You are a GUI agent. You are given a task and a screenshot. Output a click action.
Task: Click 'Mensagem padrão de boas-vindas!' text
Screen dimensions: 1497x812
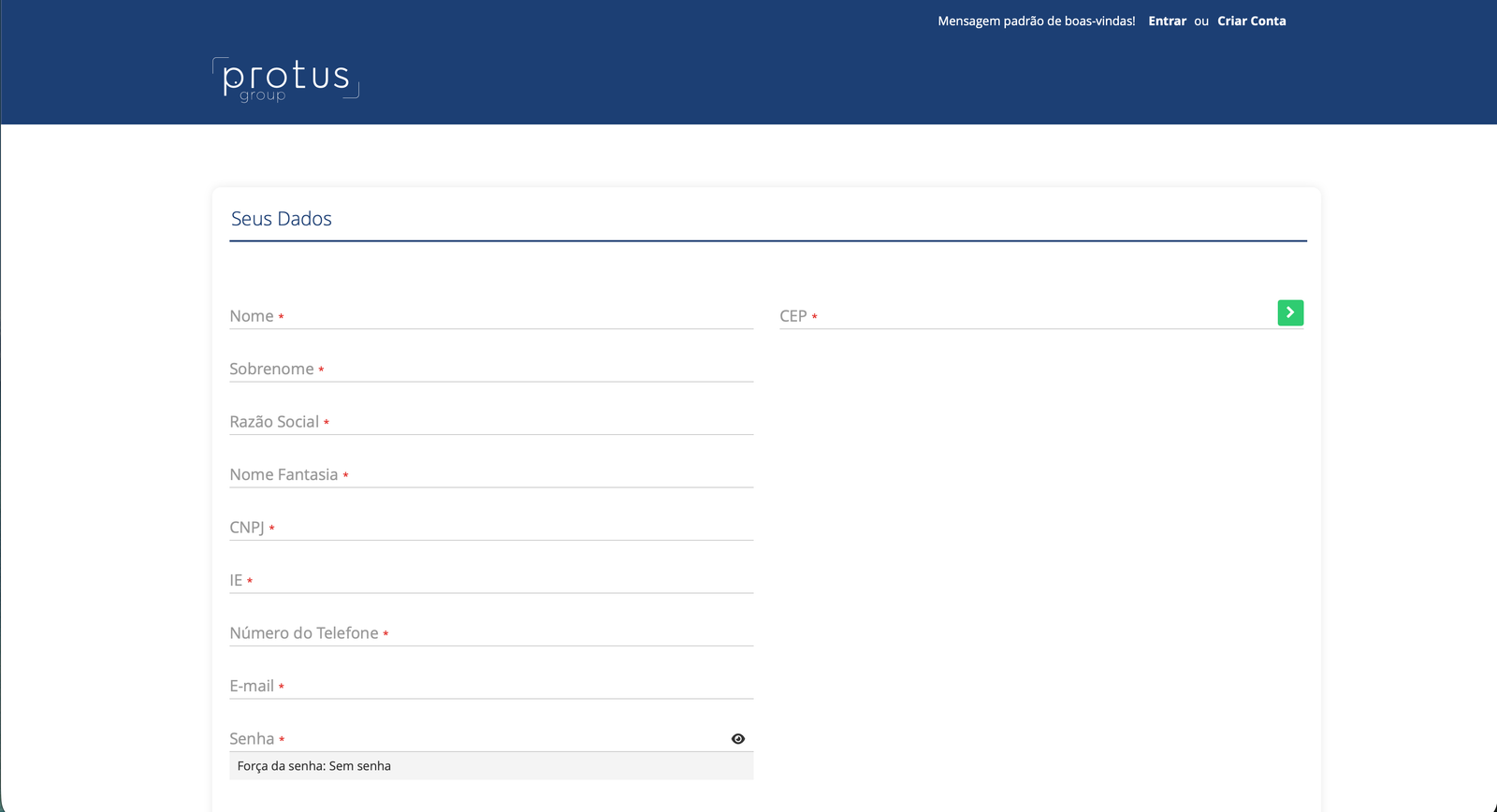coord(1037,21)
